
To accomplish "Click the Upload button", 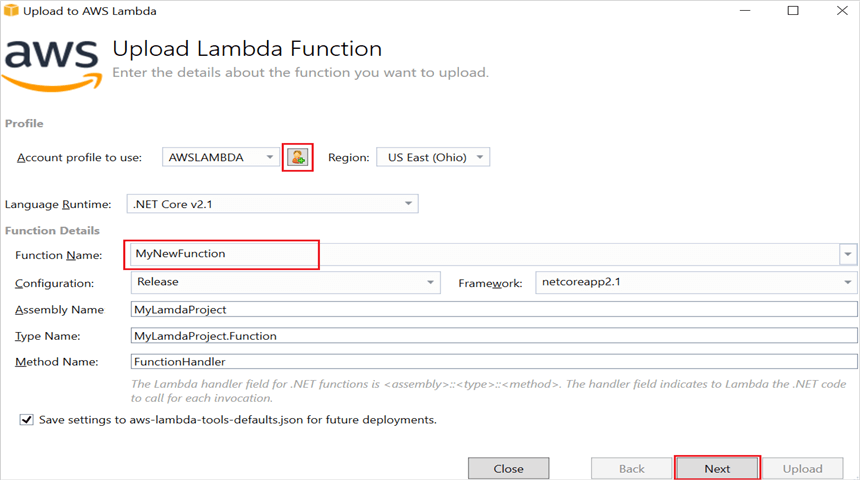I will click(x=802, y=468).
